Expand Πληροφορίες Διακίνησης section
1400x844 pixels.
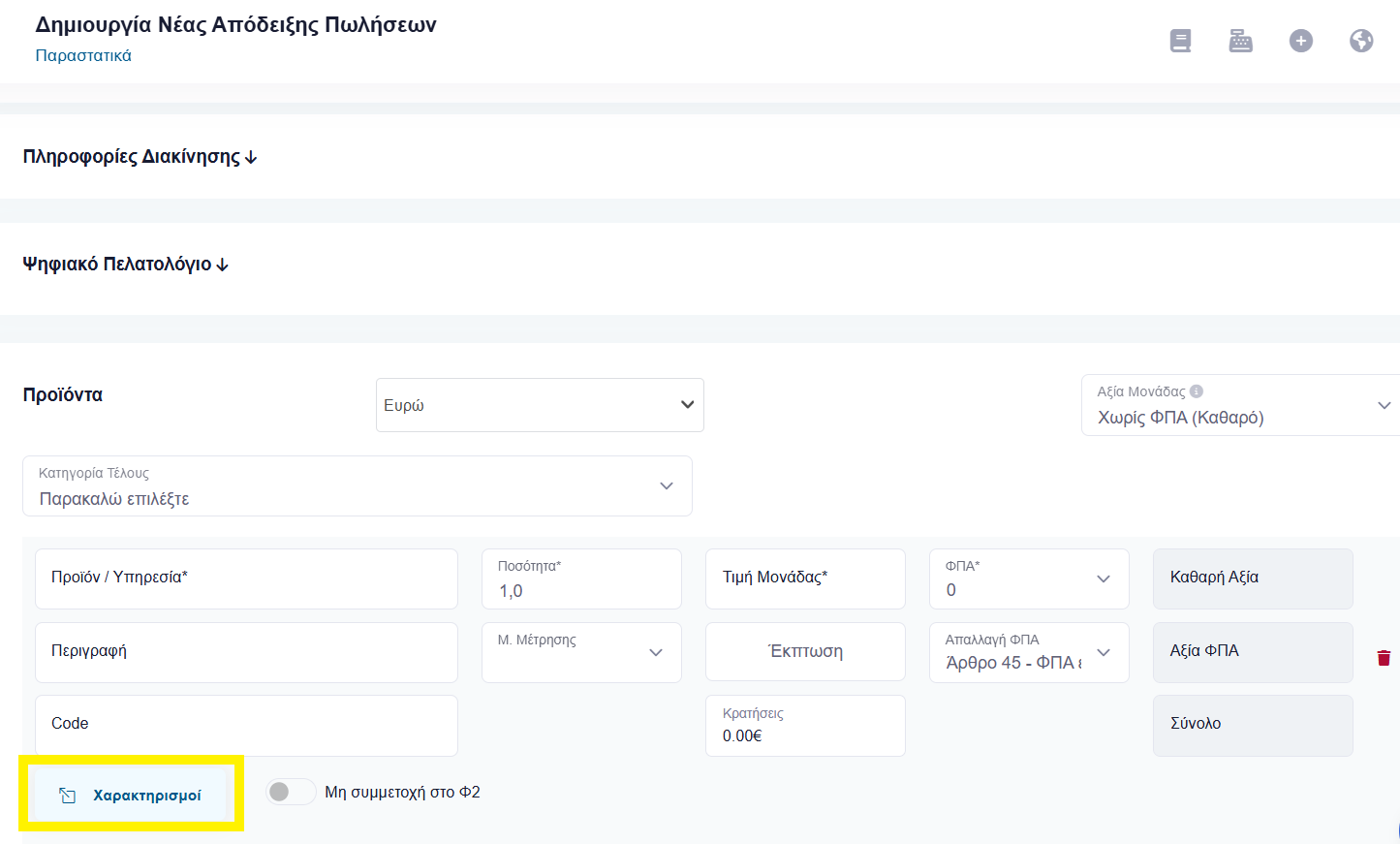pyautogui.click(x=140, y=157)
